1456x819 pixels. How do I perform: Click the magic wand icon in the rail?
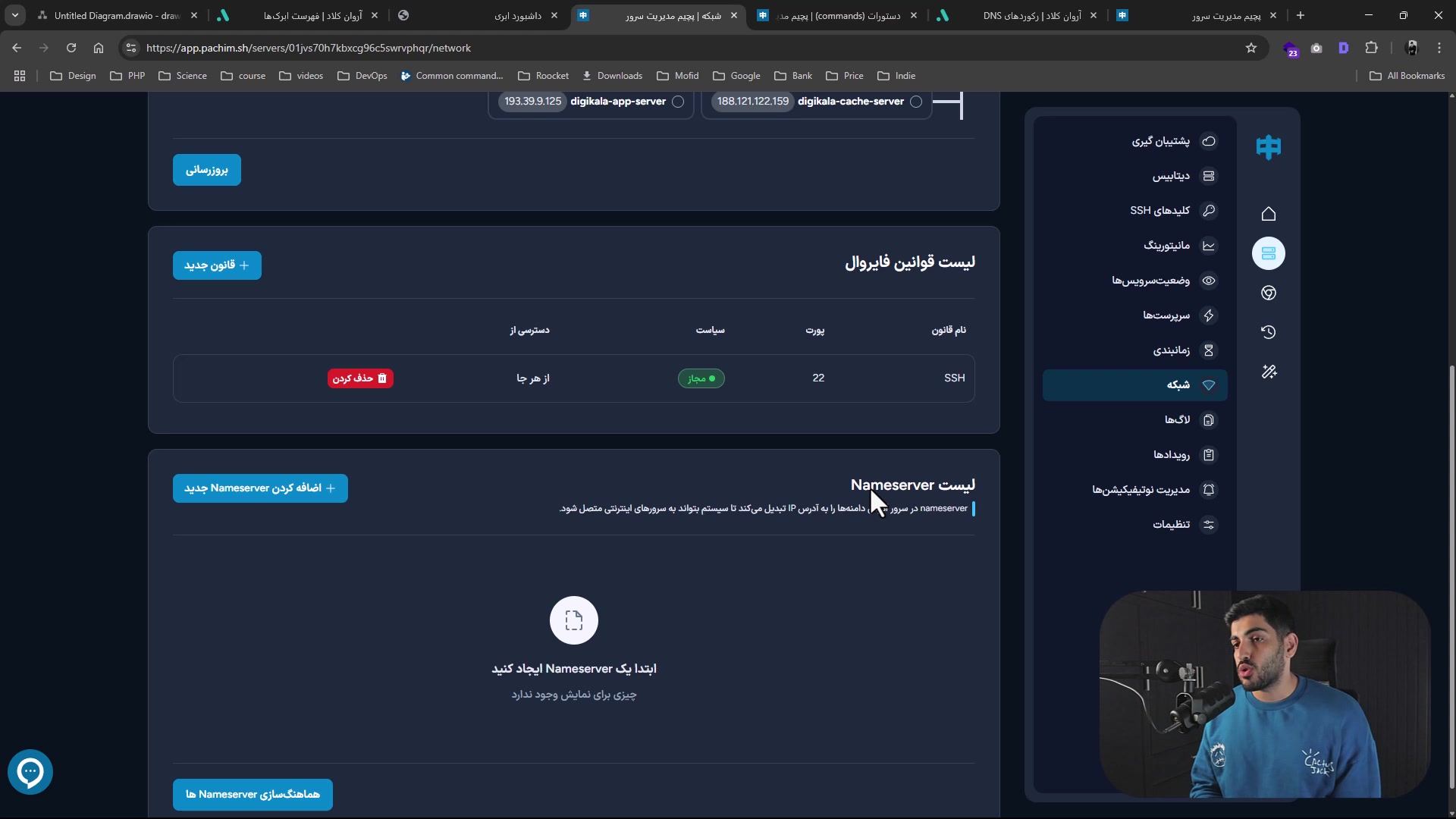coord(1269,372)
